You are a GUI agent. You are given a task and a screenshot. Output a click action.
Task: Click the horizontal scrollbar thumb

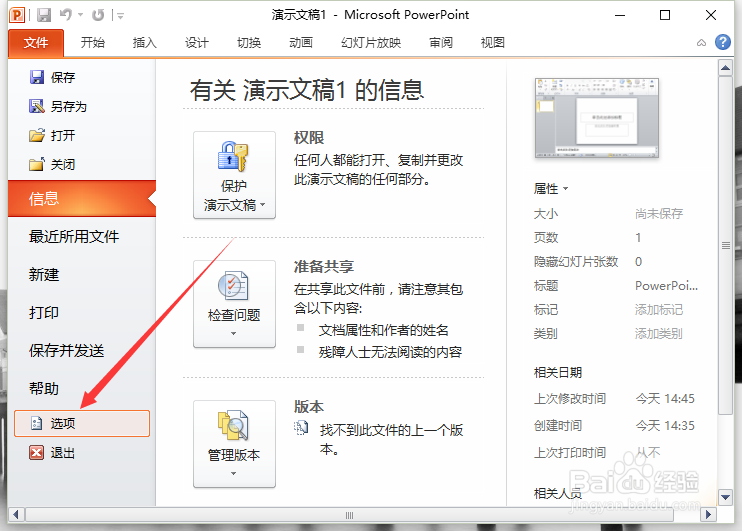pos(349,515)
